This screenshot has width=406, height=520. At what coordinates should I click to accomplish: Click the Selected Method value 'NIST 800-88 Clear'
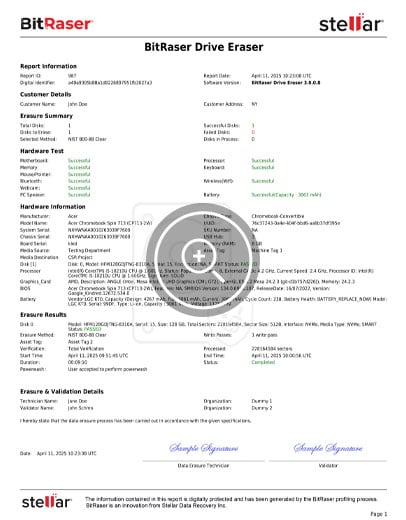pos(87,139)
